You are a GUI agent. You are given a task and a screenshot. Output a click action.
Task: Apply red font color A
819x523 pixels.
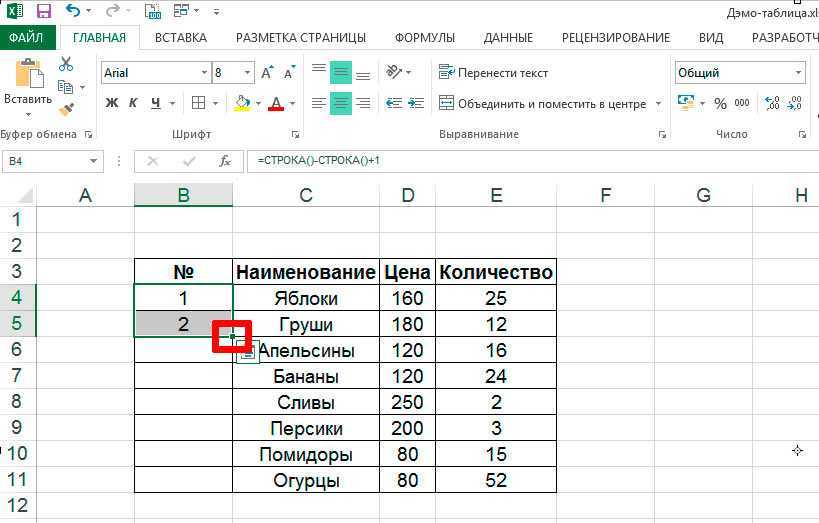[276, 103]
